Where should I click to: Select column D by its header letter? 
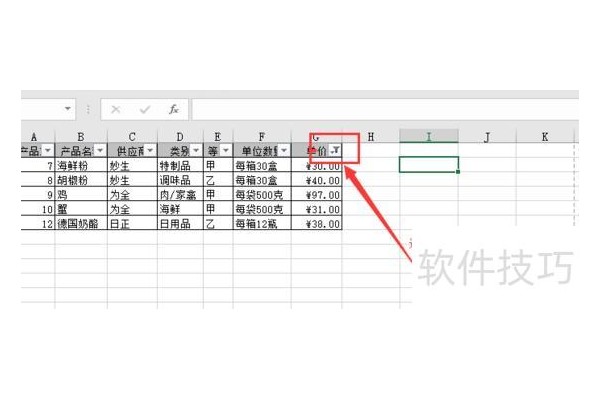180,137
